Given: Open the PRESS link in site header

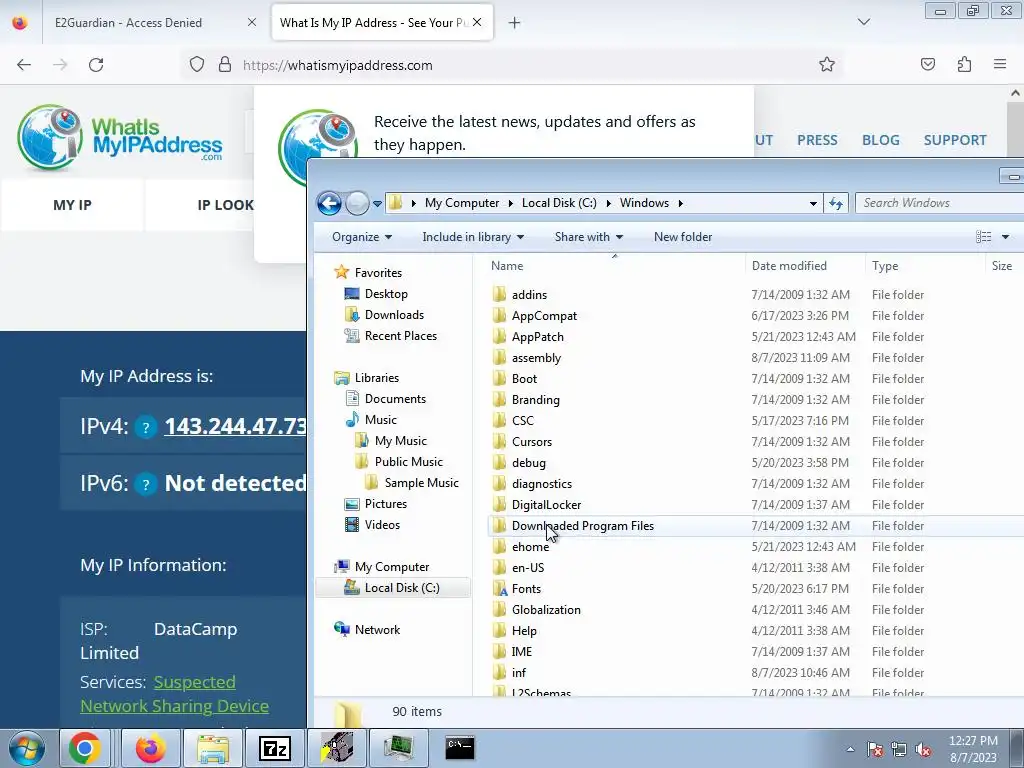Looking at the screenshot, I should pyautogui.click(x=817, y=140).
